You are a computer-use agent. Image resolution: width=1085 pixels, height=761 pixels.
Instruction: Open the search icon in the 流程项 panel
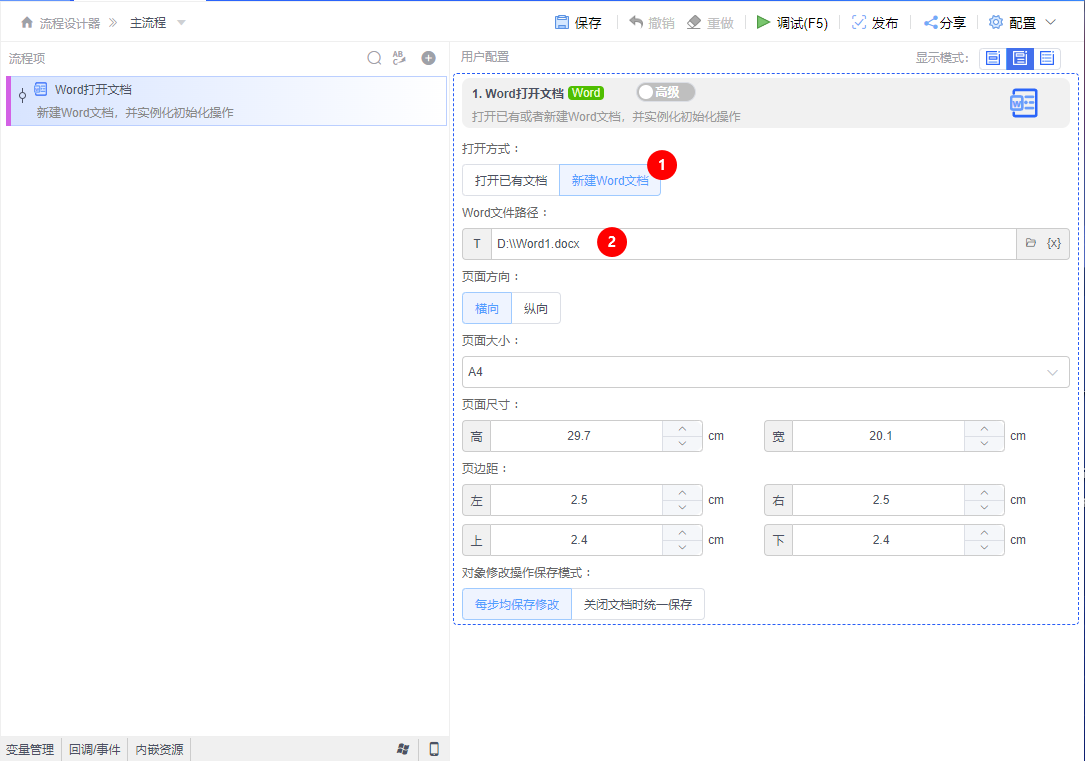(374, 58)
